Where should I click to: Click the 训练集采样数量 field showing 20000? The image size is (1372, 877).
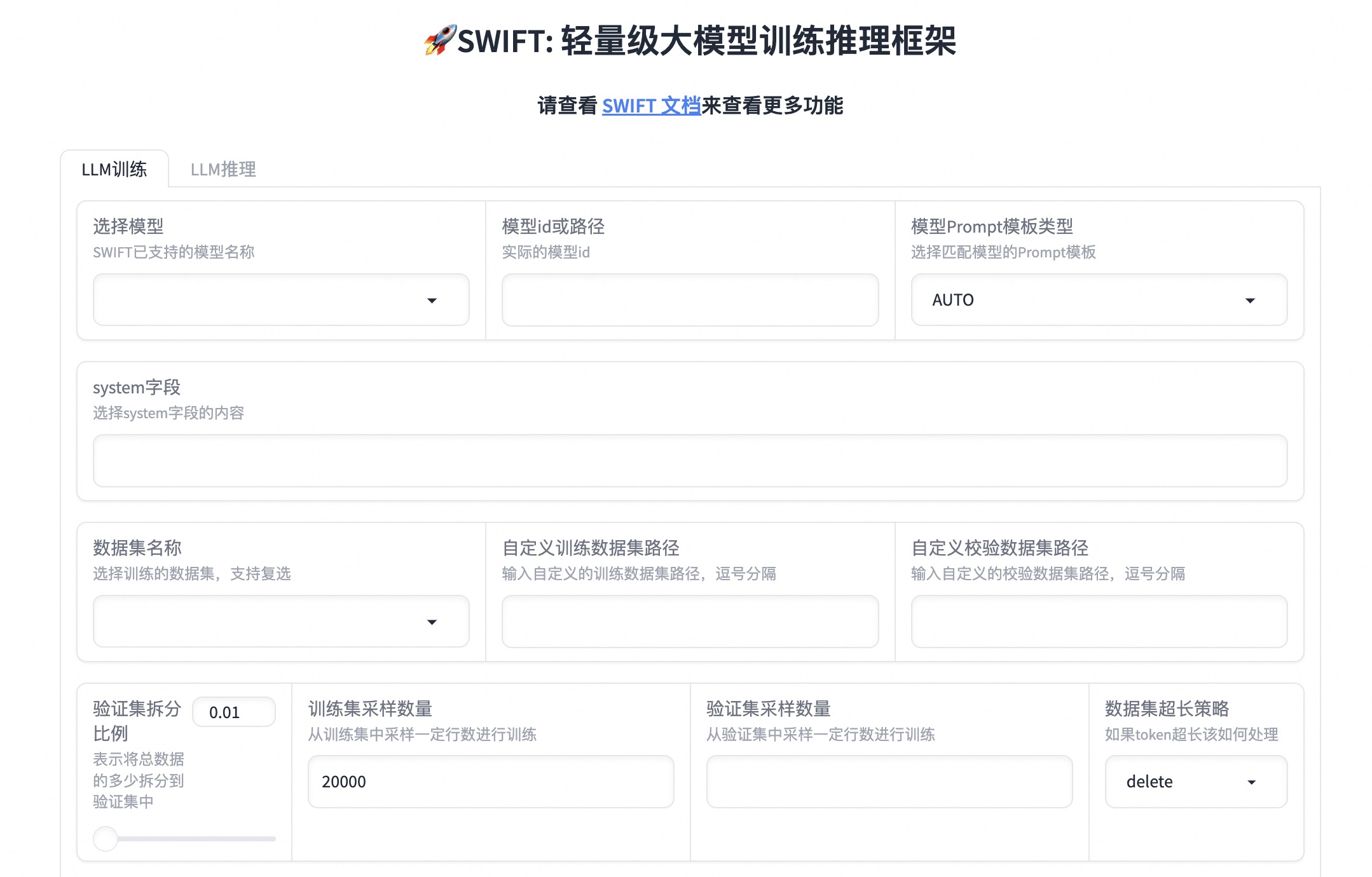coord(490,782)
